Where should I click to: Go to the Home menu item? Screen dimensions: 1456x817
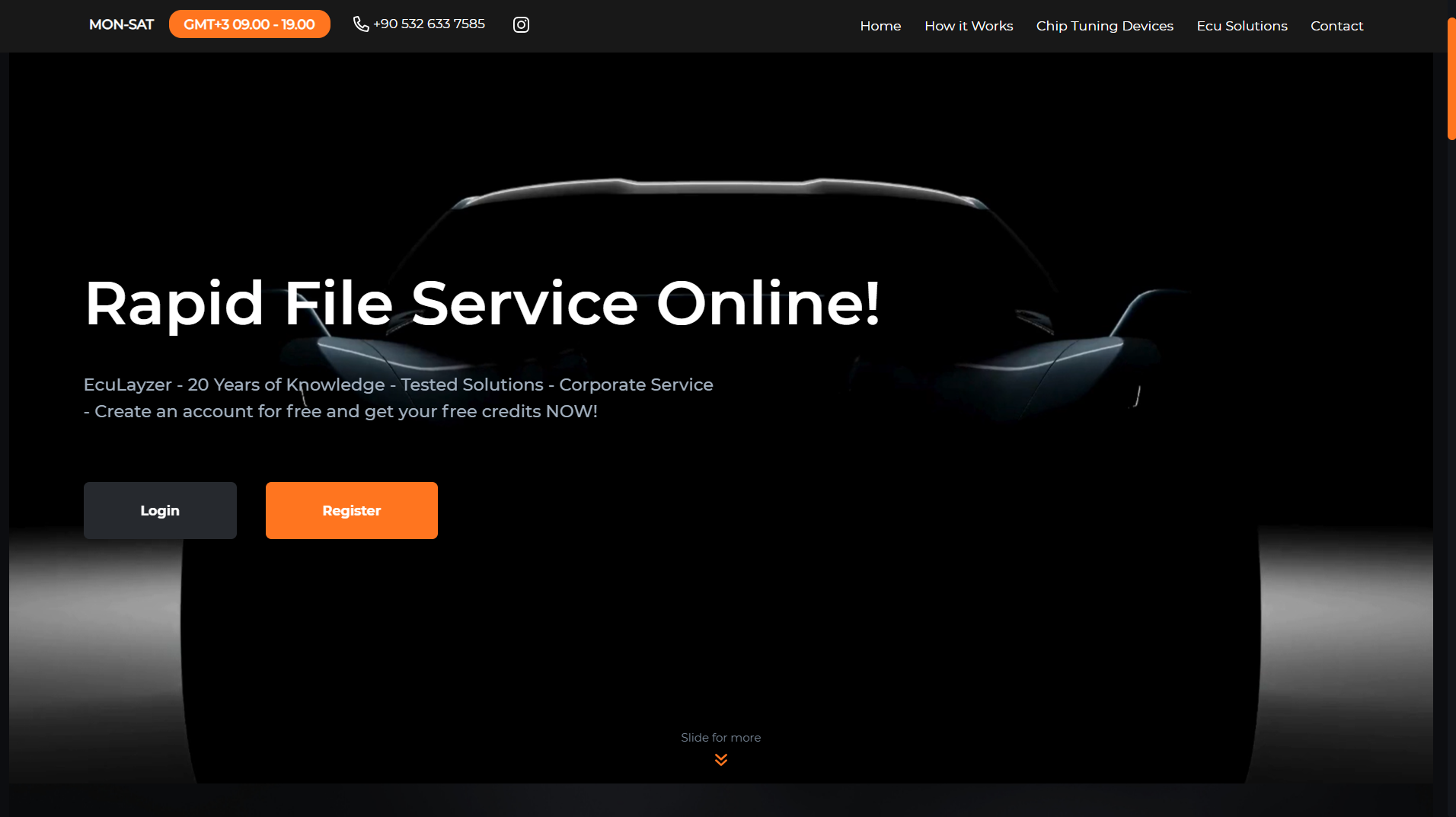coord(880,26)
